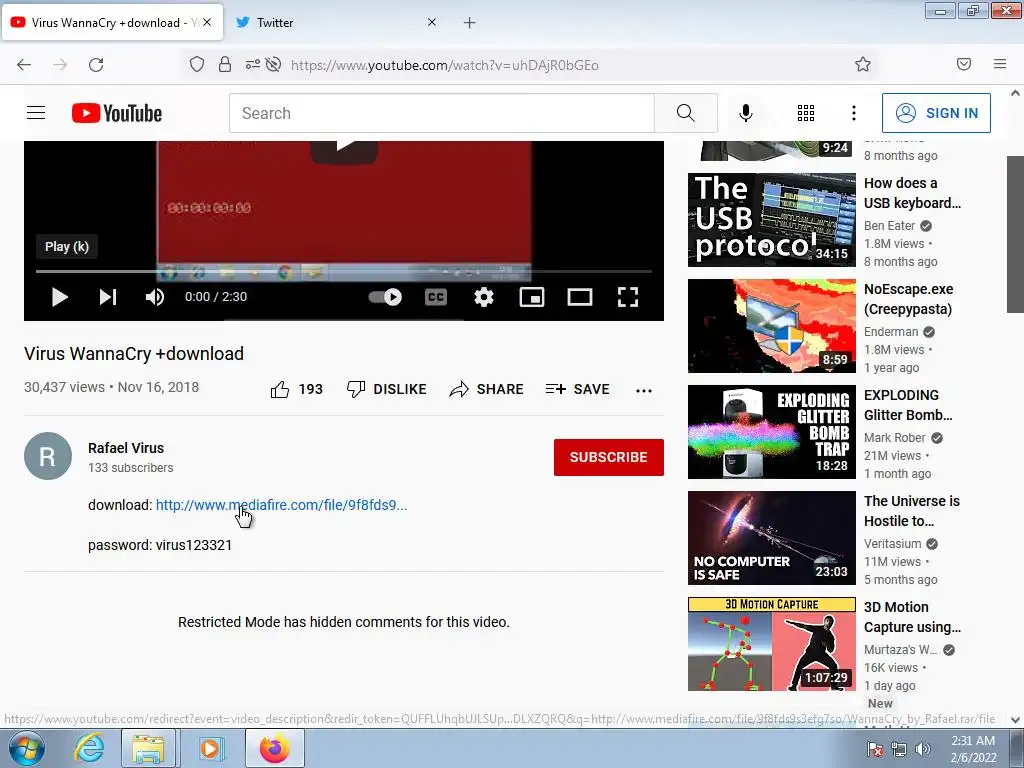This screenshot has height=768, width=1024.
Task: Open a new browser tab
Action: point(470,23)
